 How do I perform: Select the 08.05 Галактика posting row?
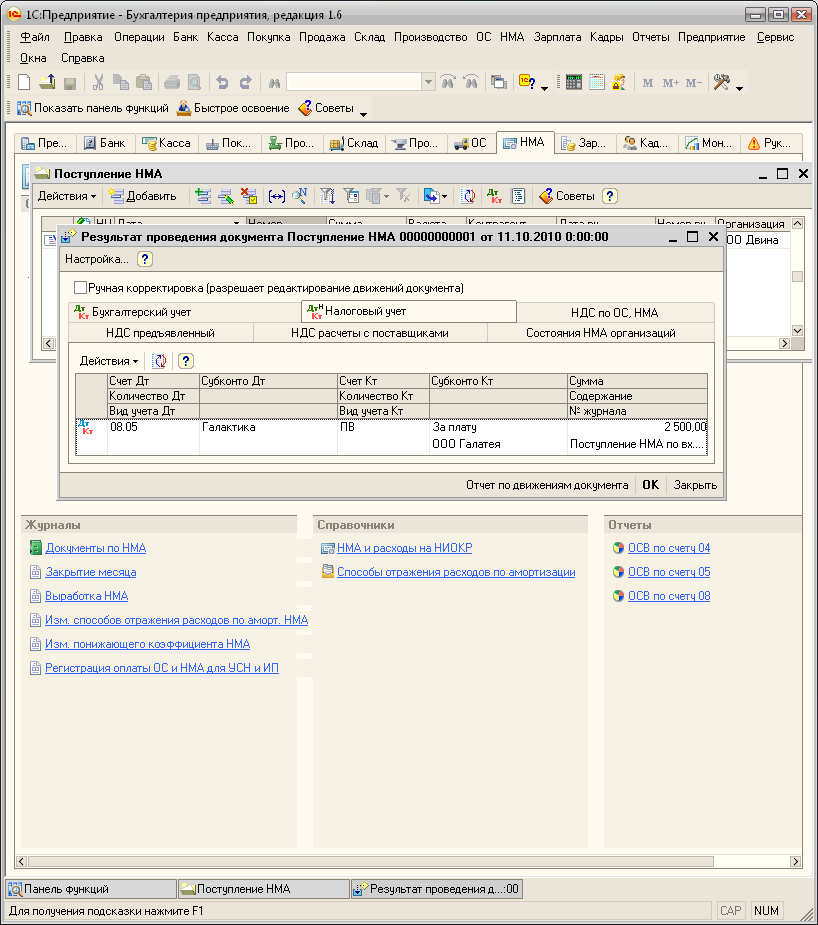click(392, 436)
